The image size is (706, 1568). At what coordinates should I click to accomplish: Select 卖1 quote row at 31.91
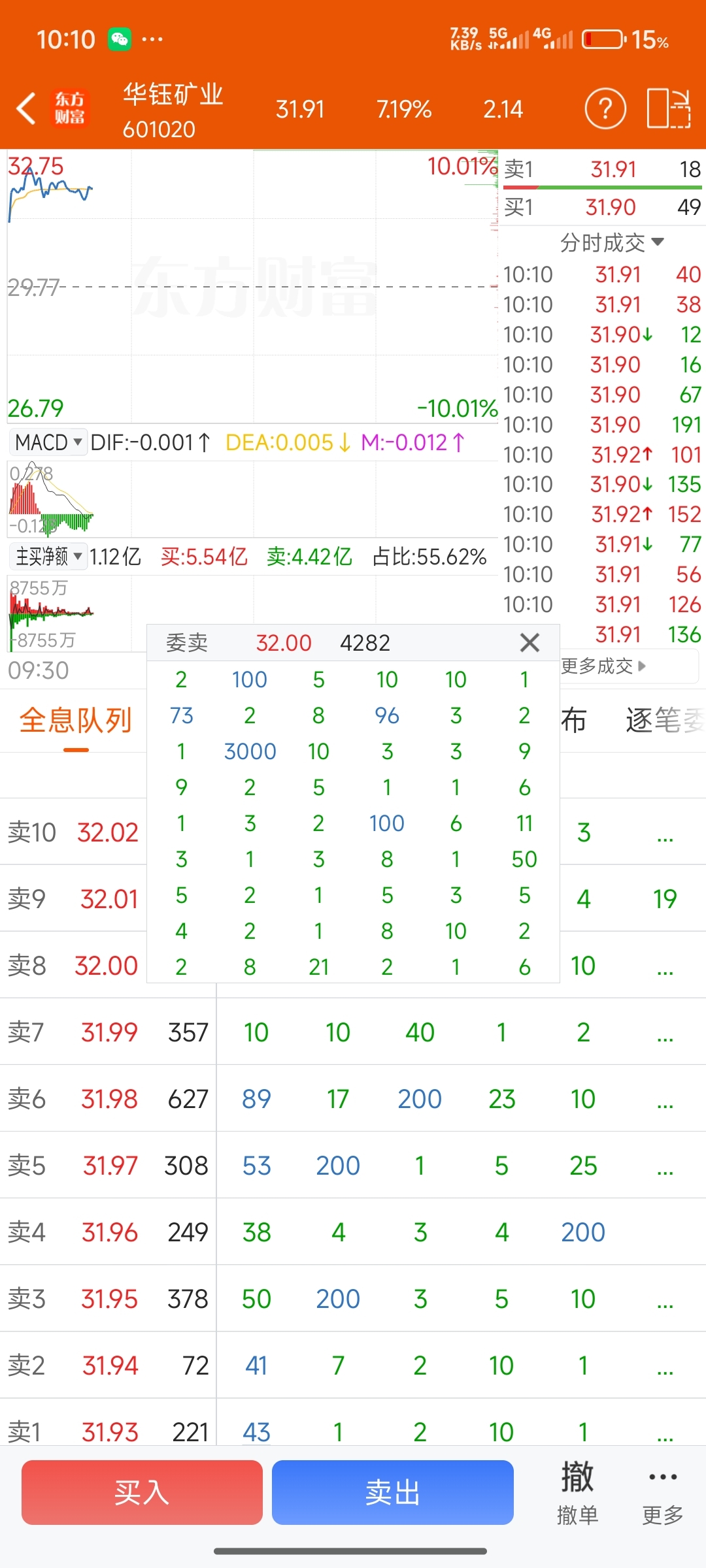(603, 169)
